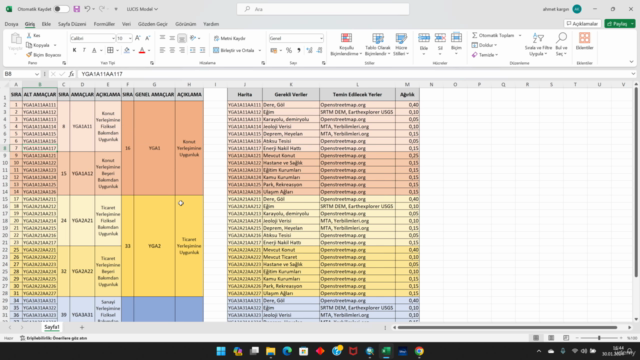The height and width of the screenshot is (360, 640).
Task: Open the Gözden Geçir tab
Action: (x=153, y=24)
